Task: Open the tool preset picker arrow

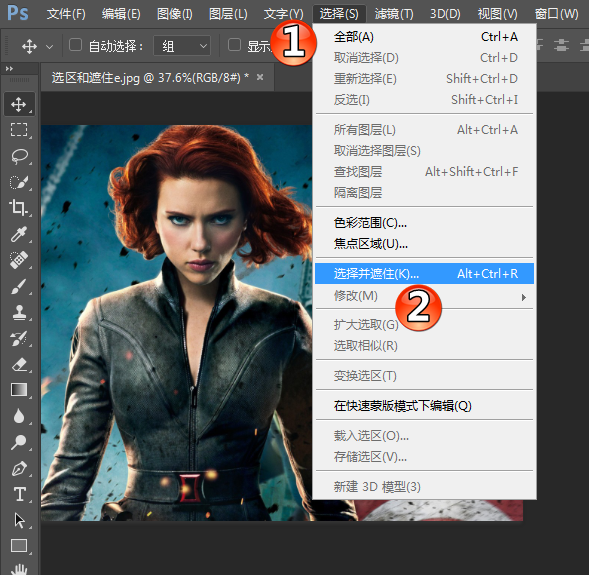Action: 49,47
